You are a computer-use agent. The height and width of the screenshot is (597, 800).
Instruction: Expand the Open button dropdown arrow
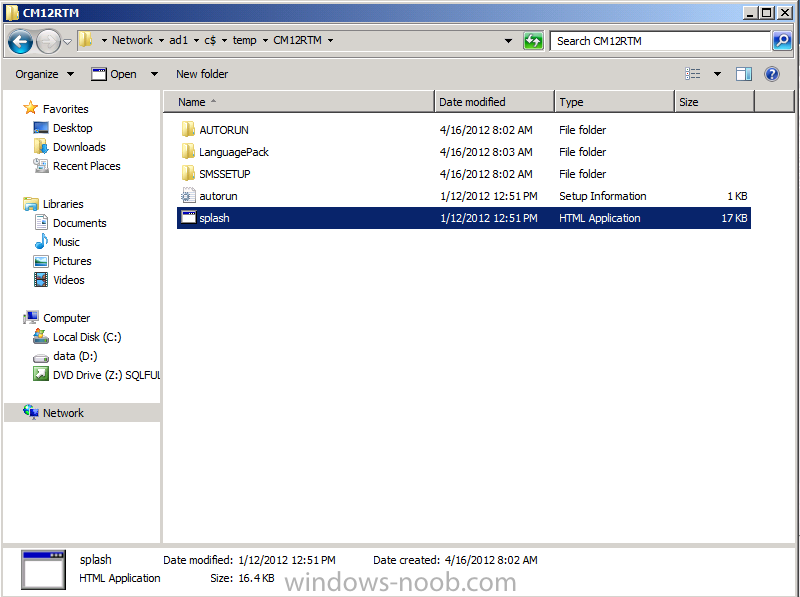tap(154, 74)
